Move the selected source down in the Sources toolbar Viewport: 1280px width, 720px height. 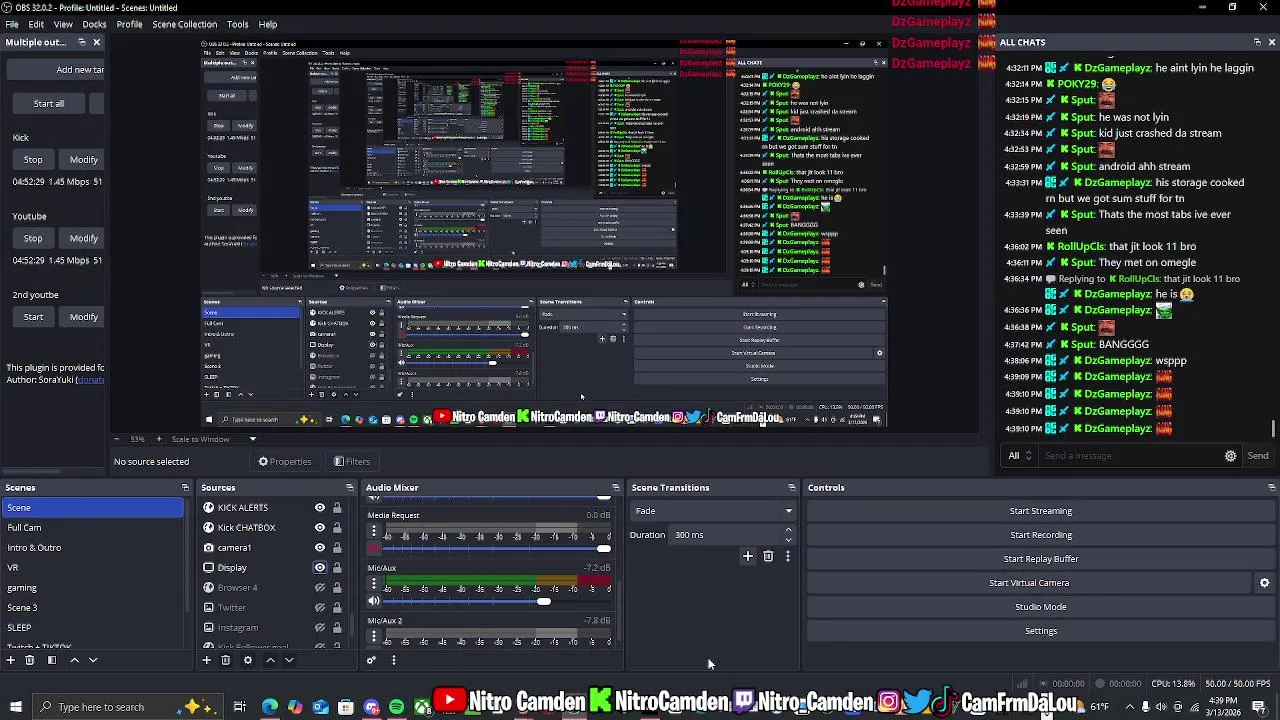tap(289, 660)
